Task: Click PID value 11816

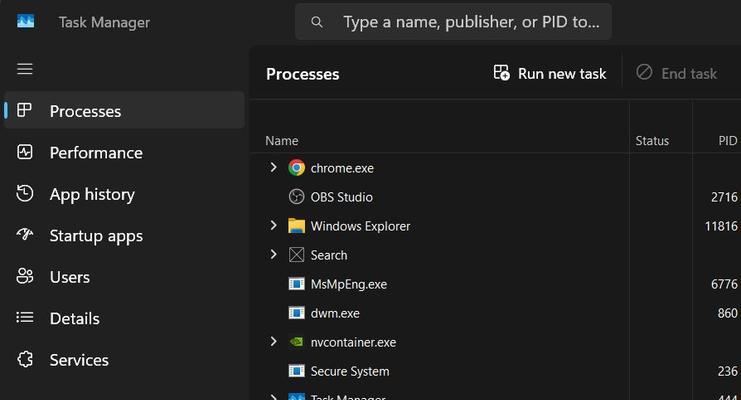Action: [x=721, y=226]
